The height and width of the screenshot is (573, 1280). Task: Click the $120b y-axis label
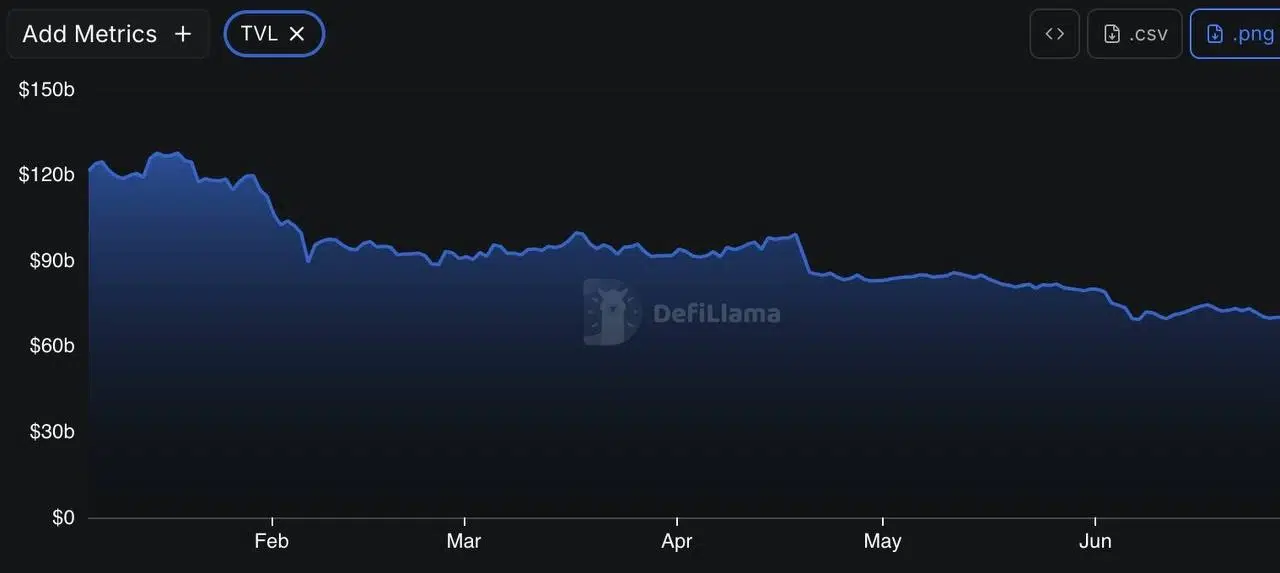coord(47,175)
